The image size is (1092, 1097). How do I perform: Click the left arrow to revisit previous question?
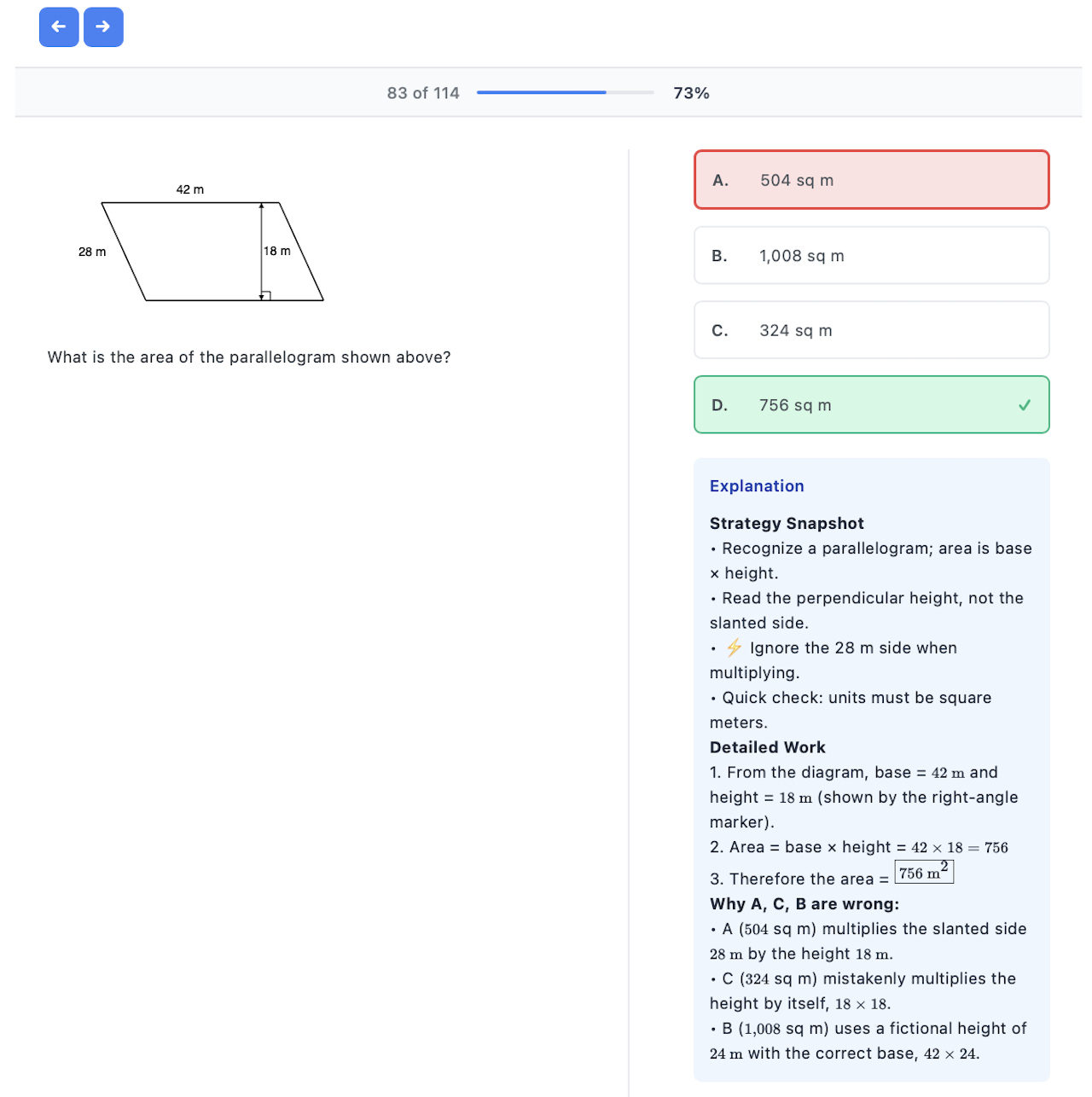[x=58, y=26]
